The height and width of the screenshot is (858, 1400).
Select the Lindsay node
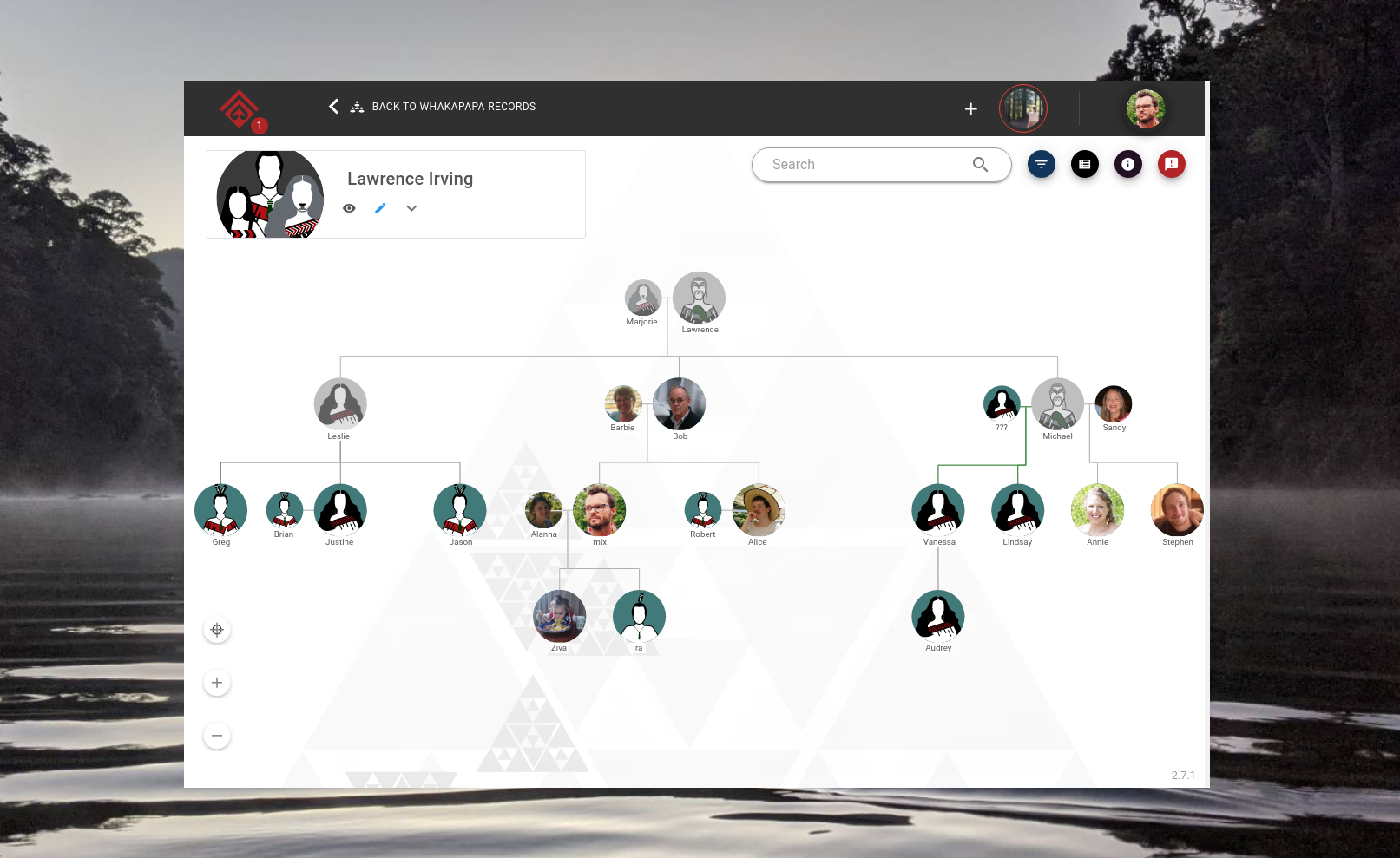coord(1018,510)
